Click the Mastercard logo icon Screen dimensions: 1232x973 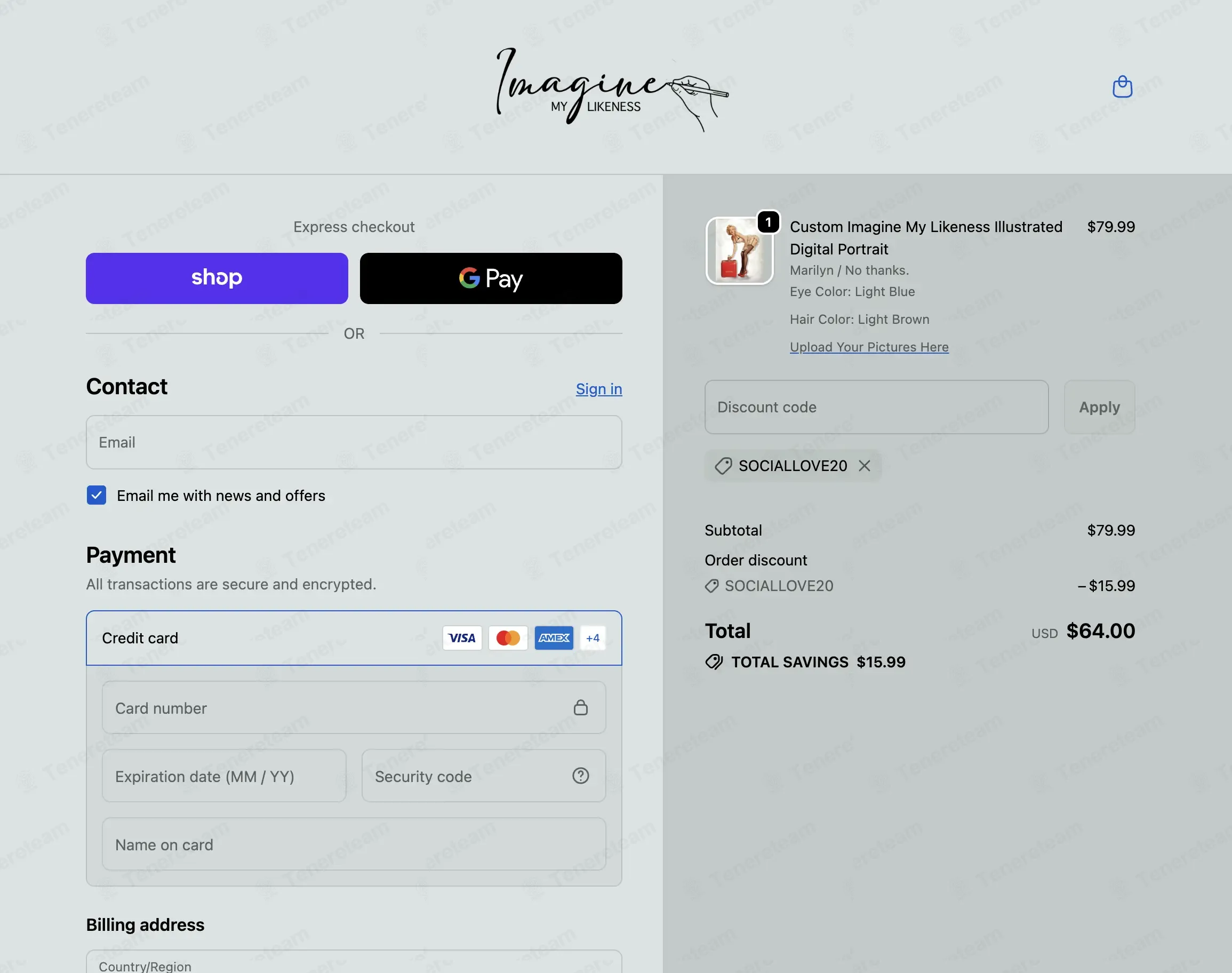click(x=508, y=638)
